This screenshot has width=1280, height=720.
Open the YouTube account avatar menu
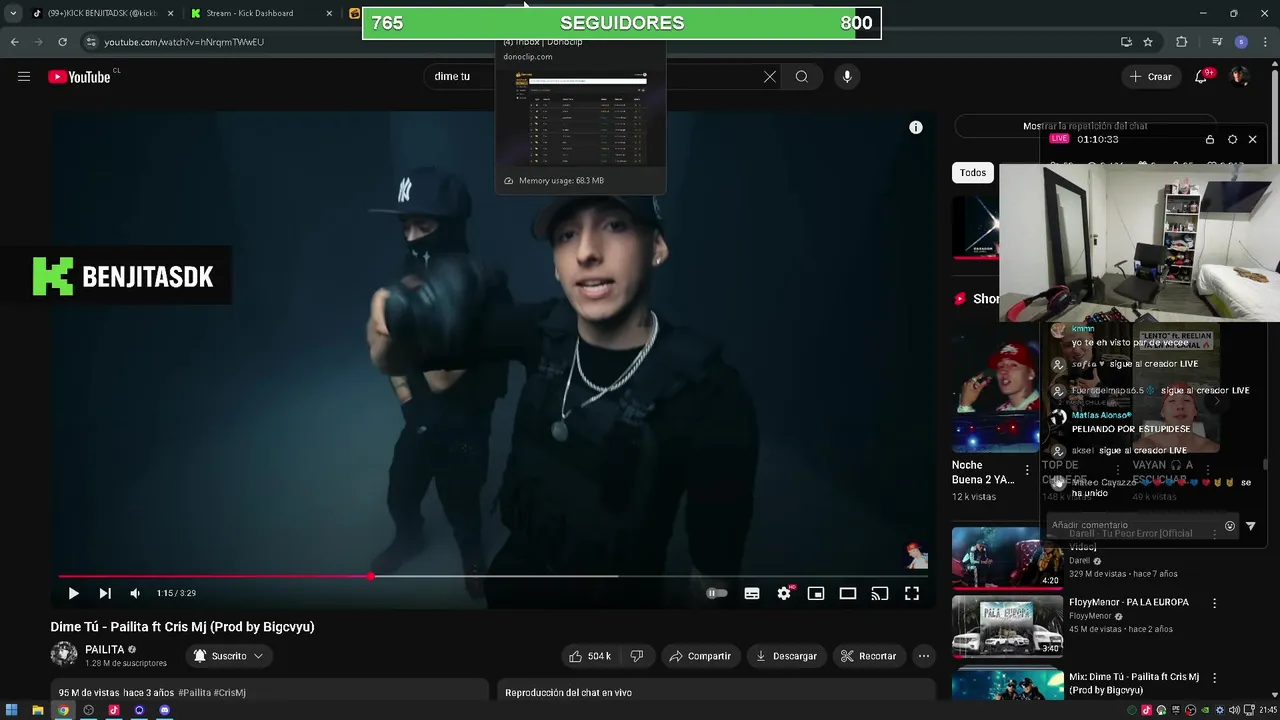click(1239, 76)
